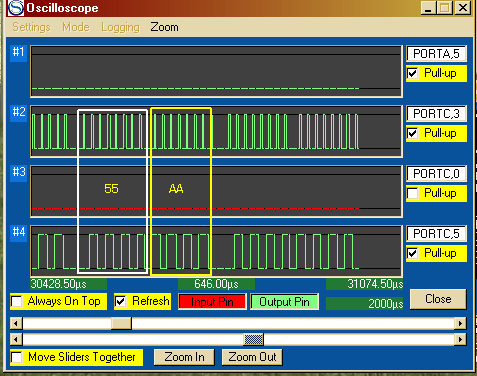The width and height of the screenshot is (477, 376).
Task: Select the #4 channel label
Action: tap(19, 232)
